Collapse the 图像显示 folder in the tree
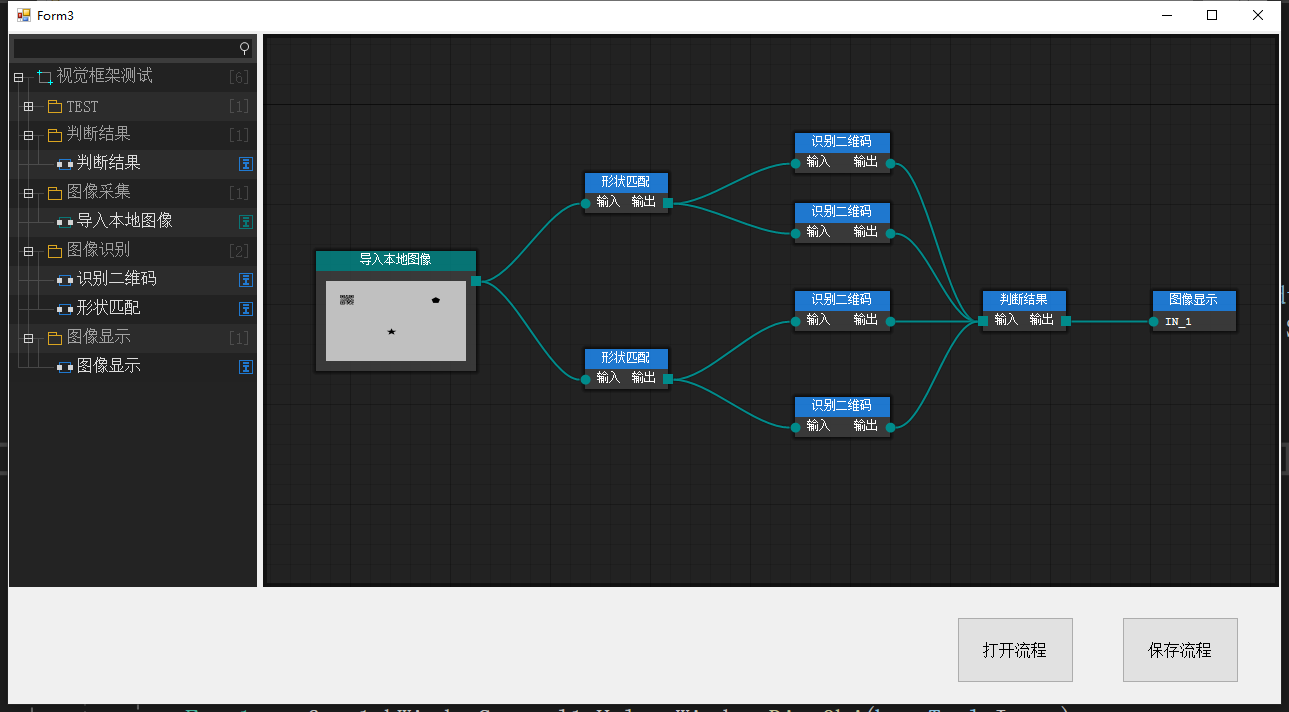 [28, 338]
